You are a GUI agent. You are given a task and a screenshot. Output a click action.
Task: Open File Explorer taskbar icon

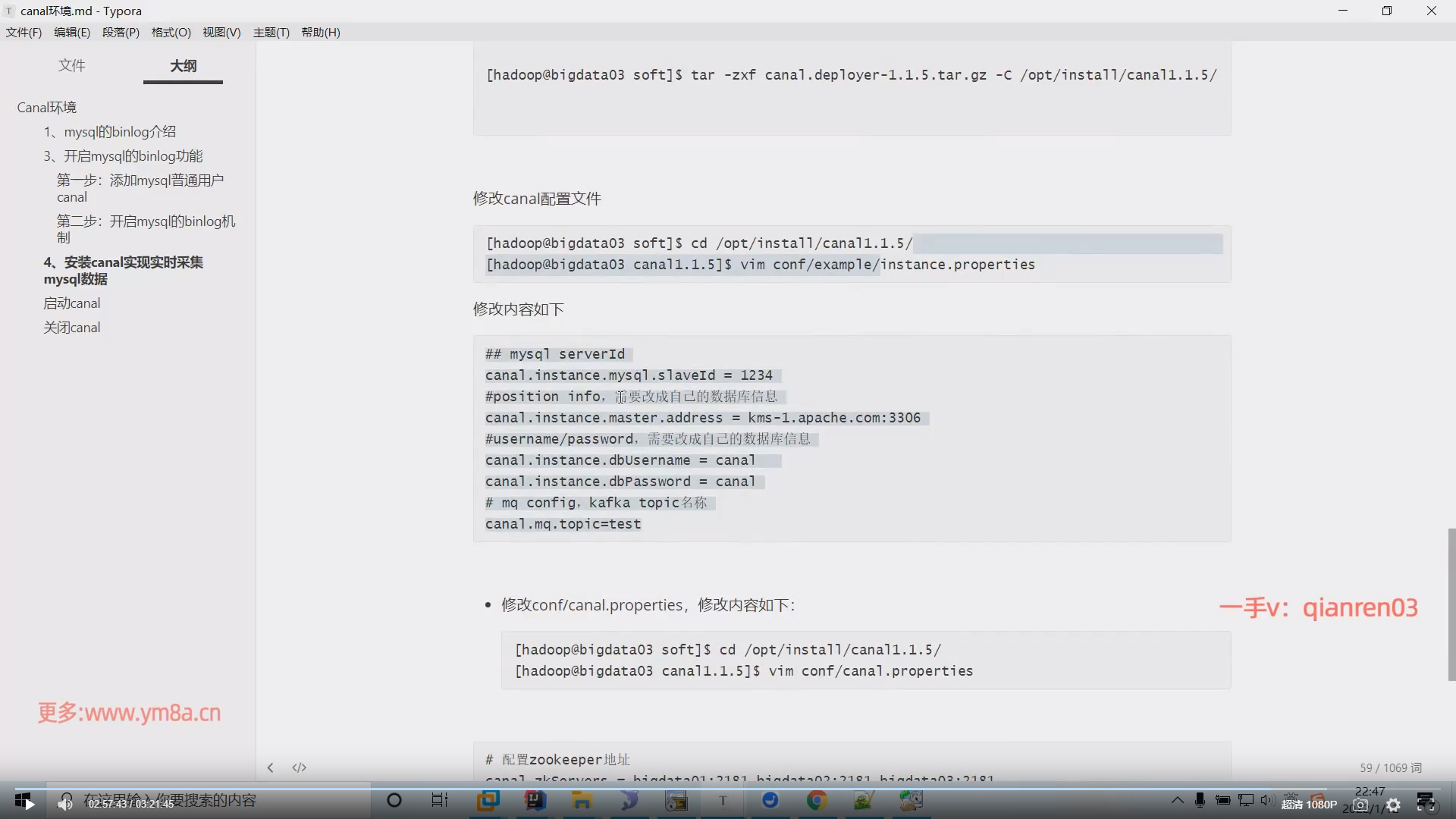coord(582,800)
